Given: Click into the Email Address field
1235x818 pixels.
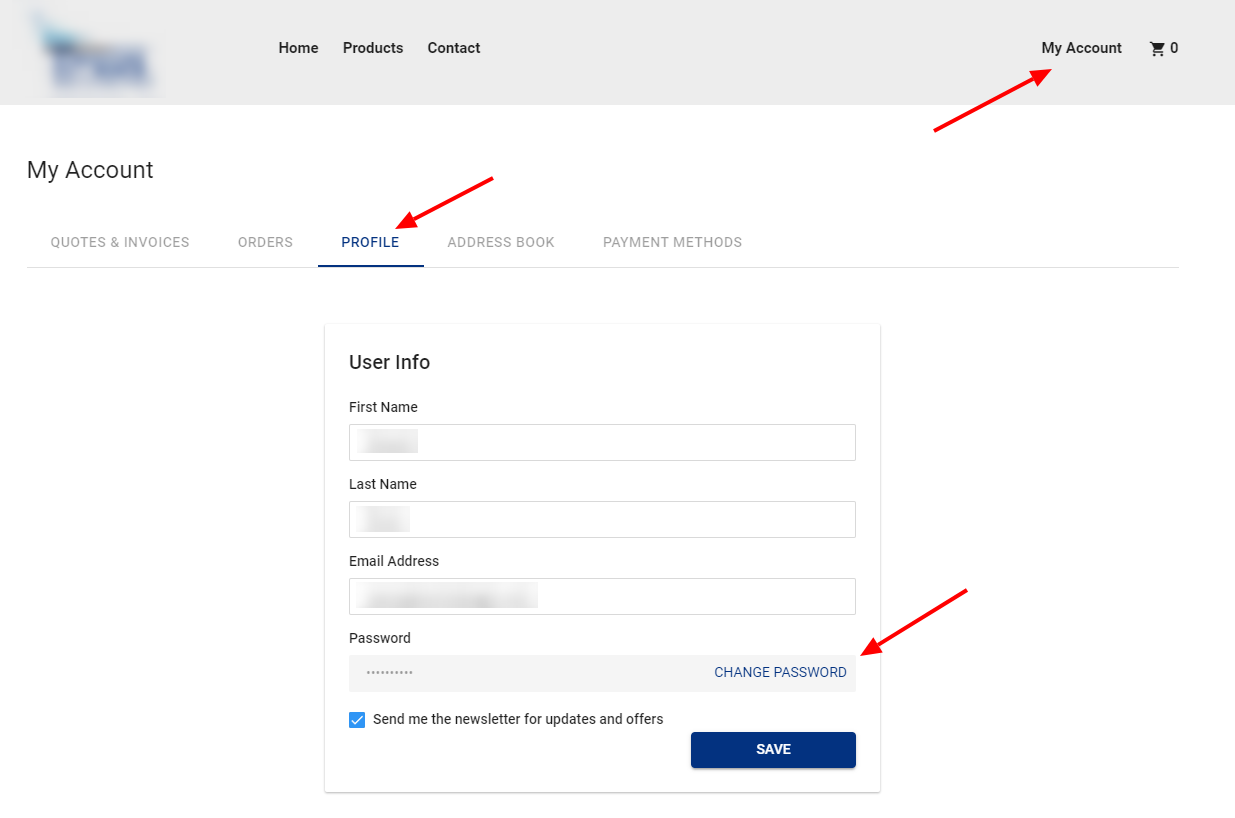Looking at the screenshot, I should tap(602, 596).
